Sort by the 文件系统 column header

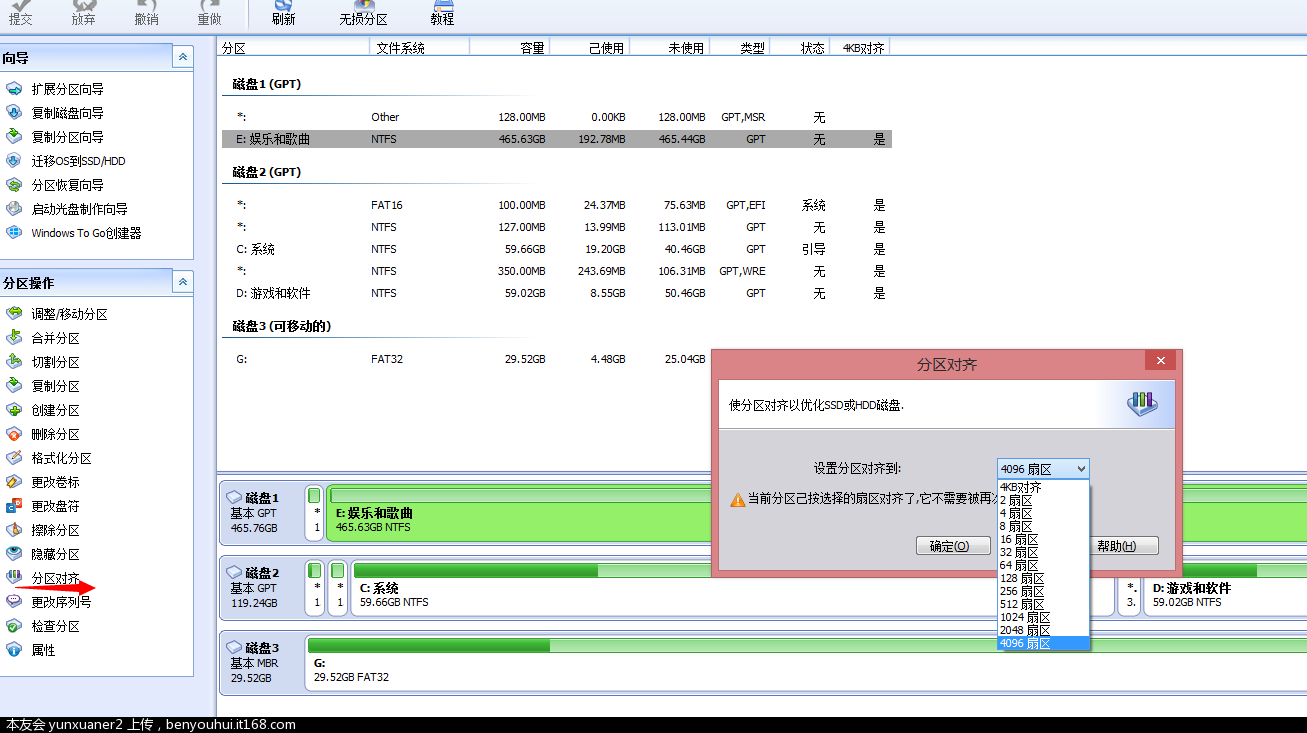pos(419,47)
